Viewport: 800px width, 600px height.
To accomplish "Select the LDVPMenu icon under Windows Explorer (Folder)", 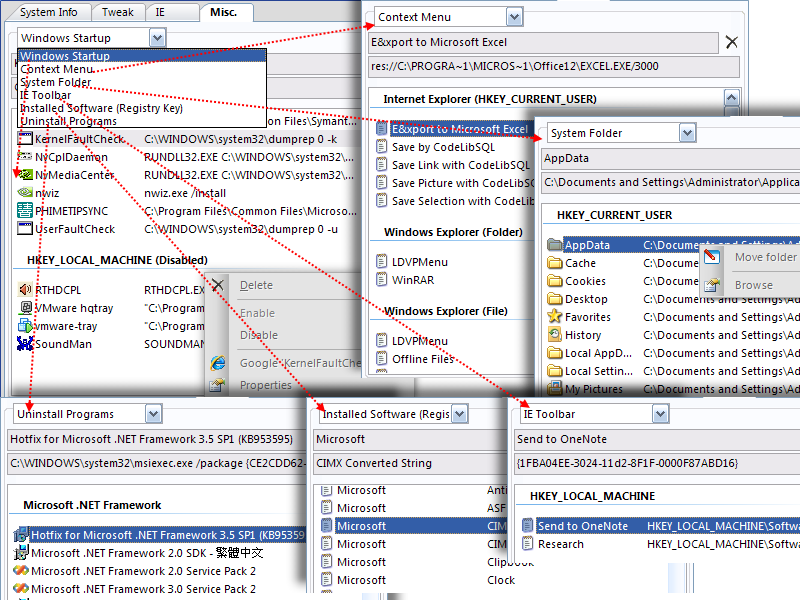I will (381, 262).
